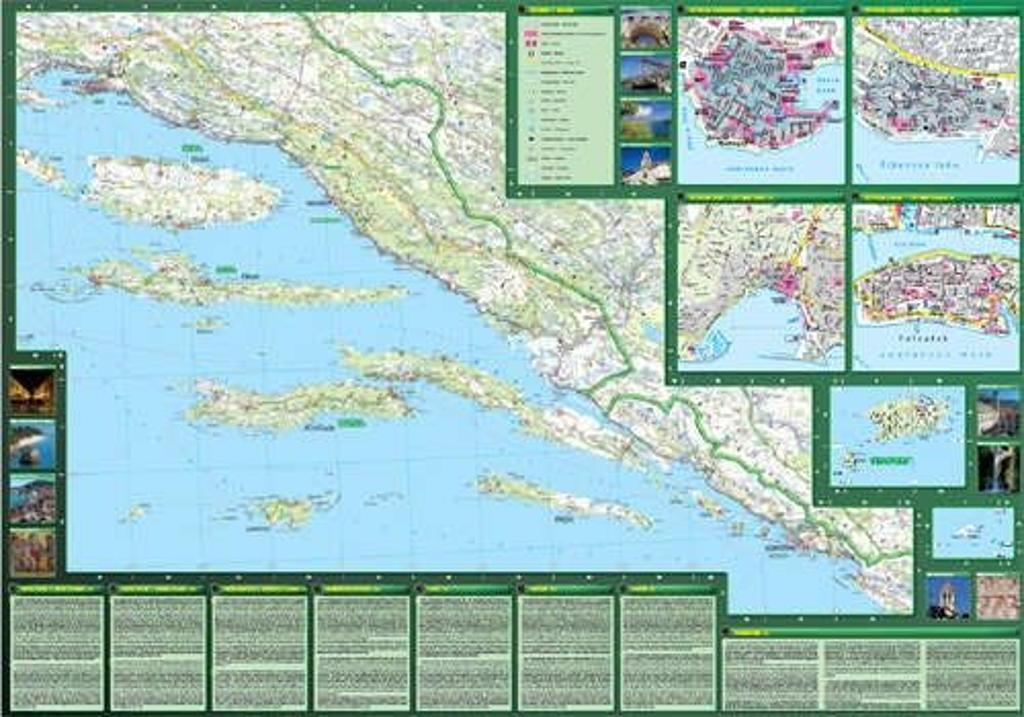
Task: Open the stone arch photo thumbnail
Action: coord(645,28)
